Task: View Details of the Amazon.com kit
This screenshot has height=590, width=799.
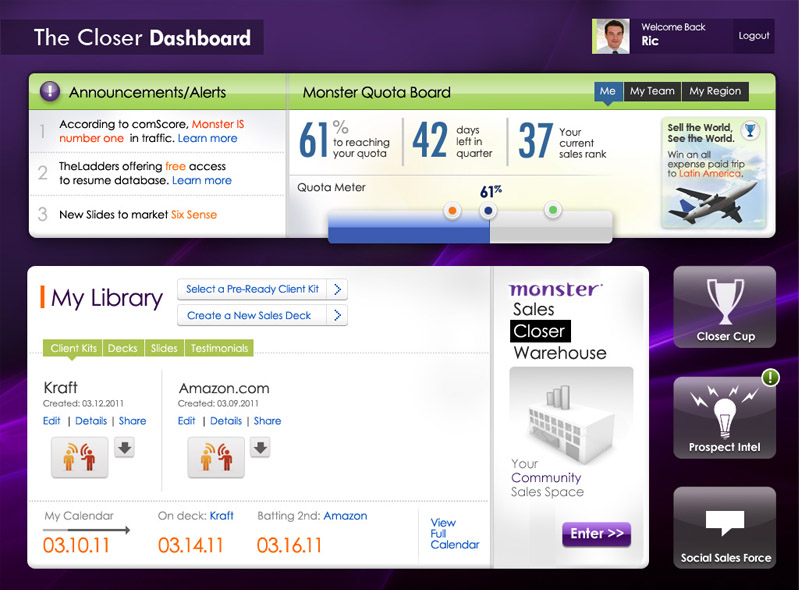Action: tap(226, 421)
